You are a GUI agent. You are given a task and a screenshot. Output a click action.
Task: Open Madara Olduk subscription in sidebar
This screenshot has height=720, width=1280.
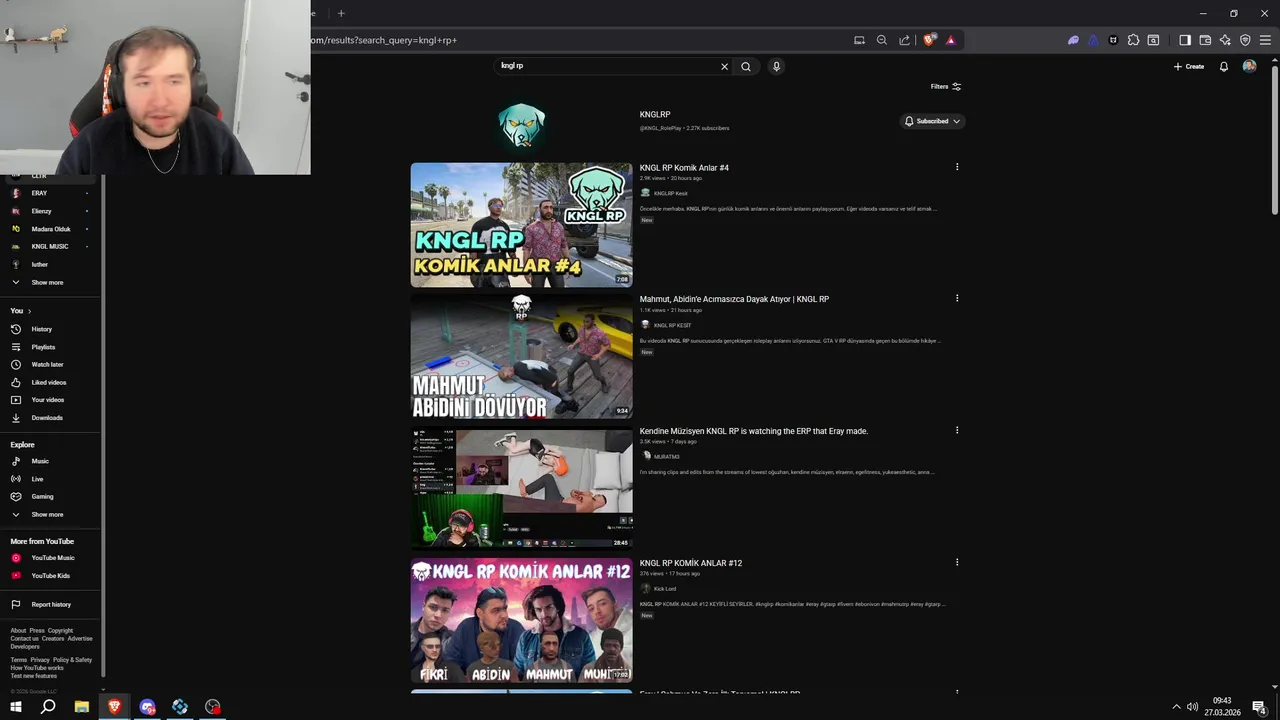point(50,229)
